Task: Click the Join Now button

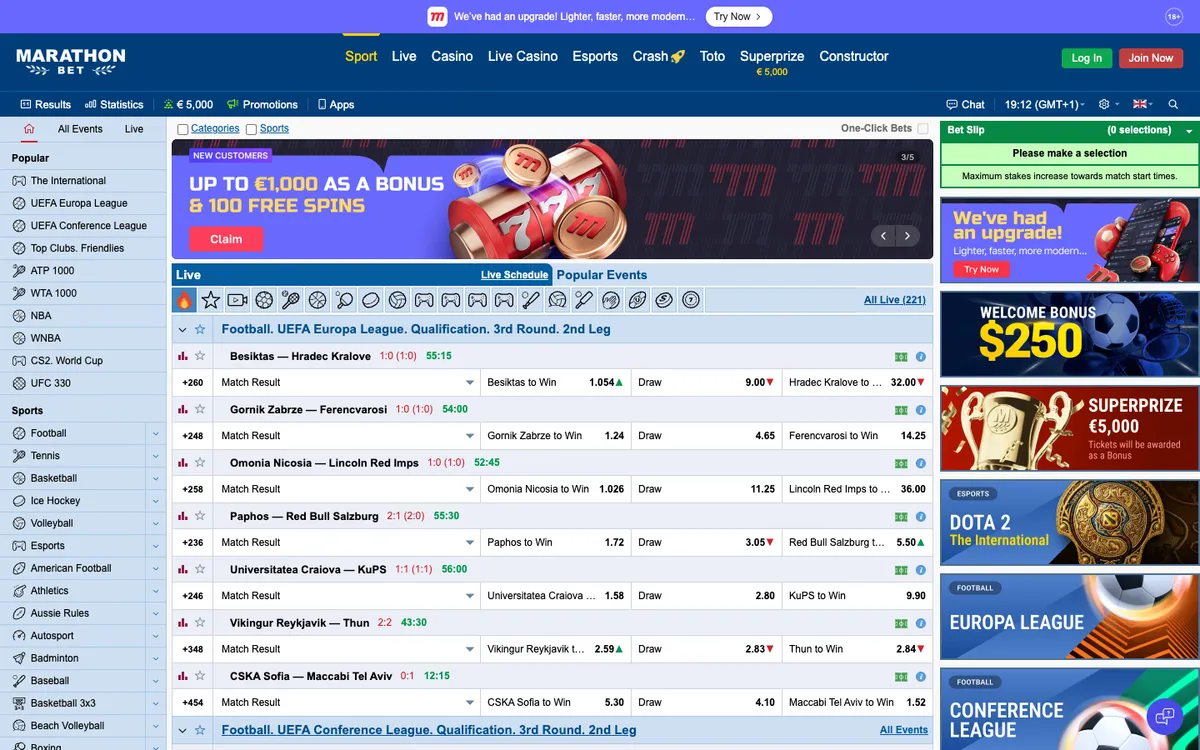Action: click(x=1151, y=58)
